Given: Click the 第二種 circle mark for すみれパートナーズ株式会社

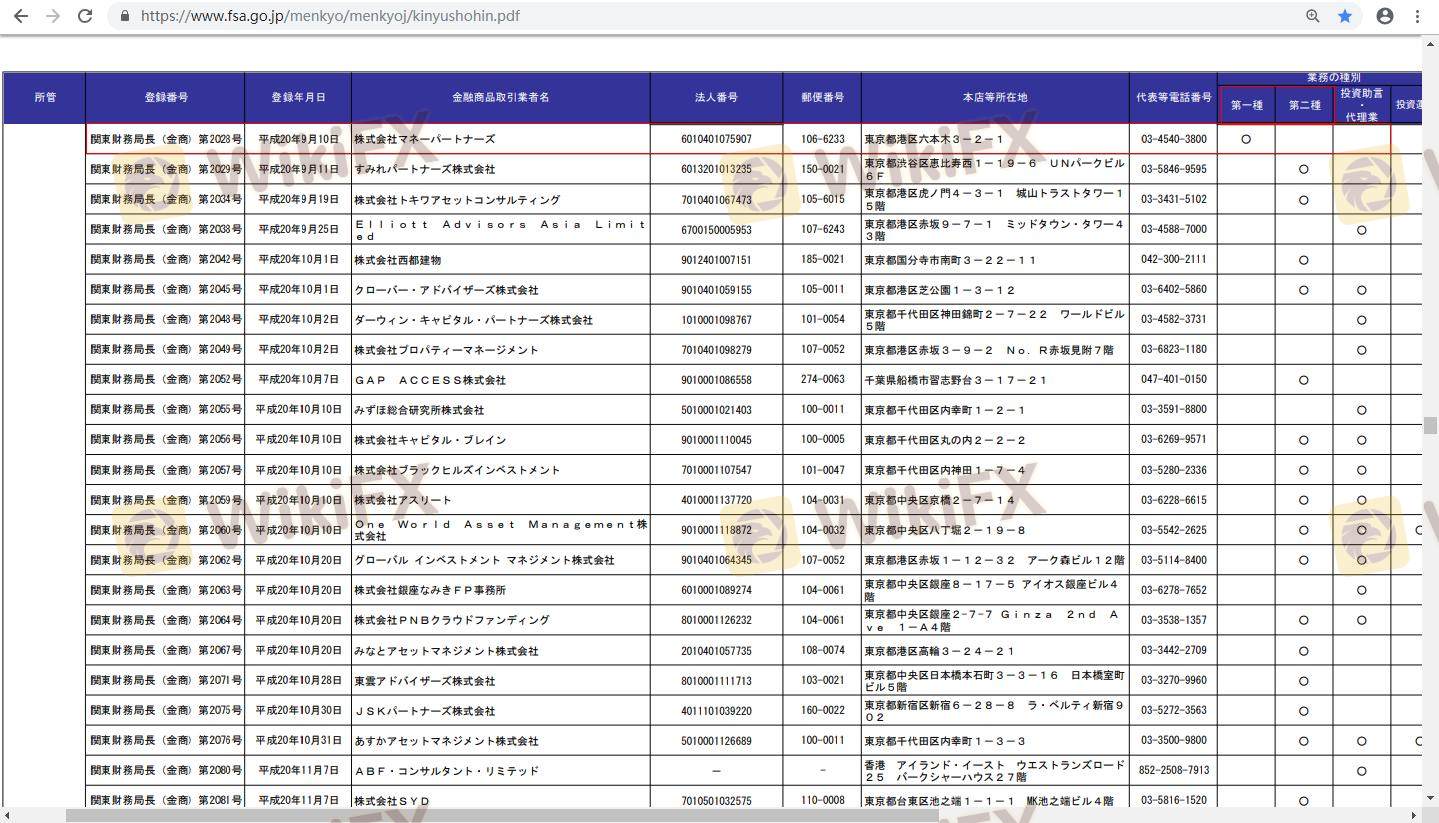Looking at the screenshot, I should click(x=1303, y=170).
